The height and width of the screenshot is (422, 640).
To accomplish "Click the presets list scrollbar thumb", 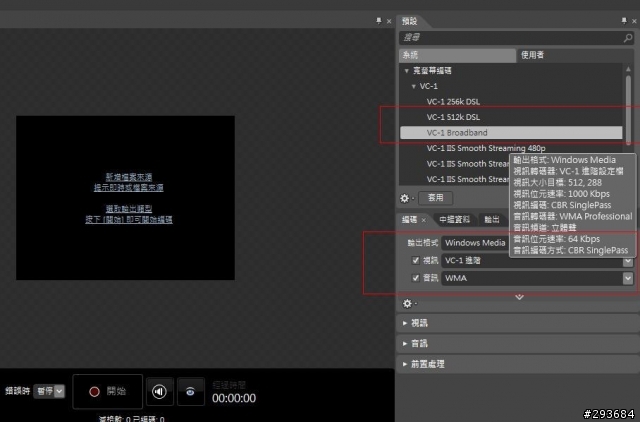I will pos(628,109).
